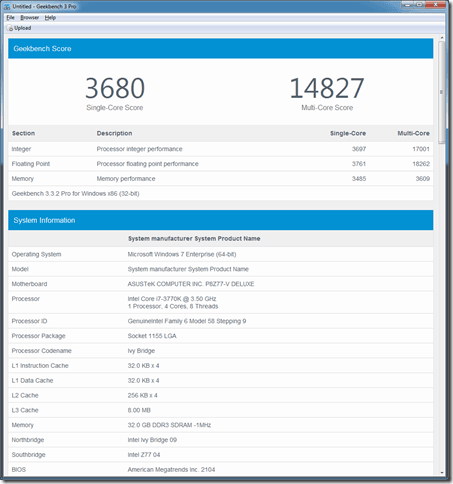This screenshot has width=453, height=484.
Task: Select Integer multi-core value 17001
Action: pyautogui.click(x=421, y=149)
